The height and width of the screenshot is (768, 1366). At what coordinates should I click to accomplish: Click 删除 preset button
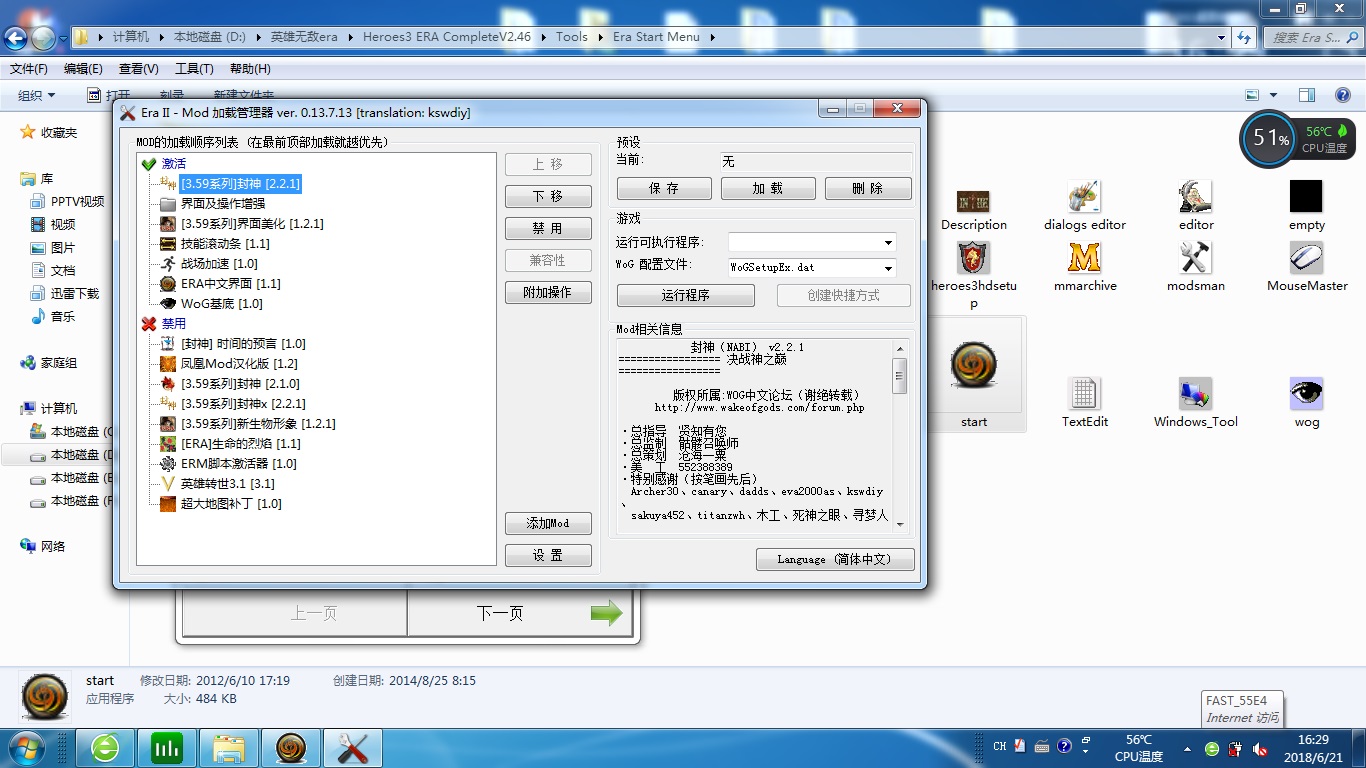[x=868, y=188]
